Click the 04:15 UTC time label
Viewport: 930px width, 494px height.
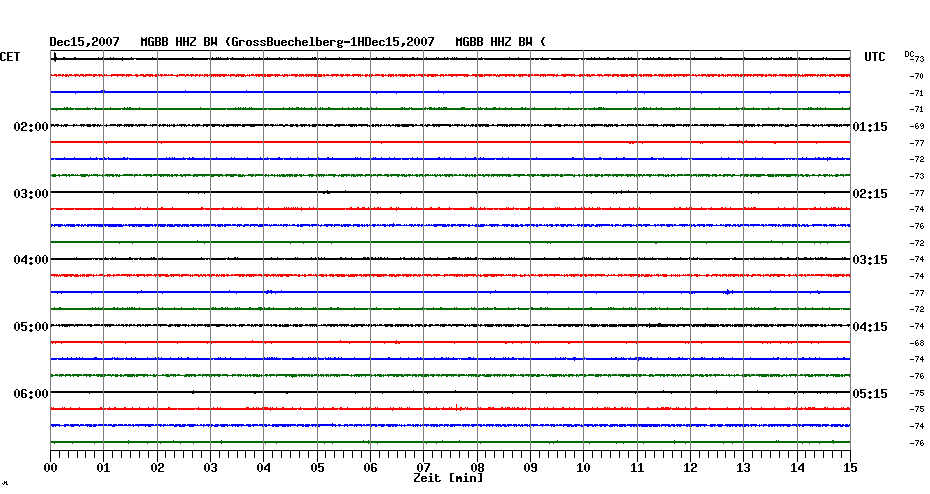[x=870, y=327]
